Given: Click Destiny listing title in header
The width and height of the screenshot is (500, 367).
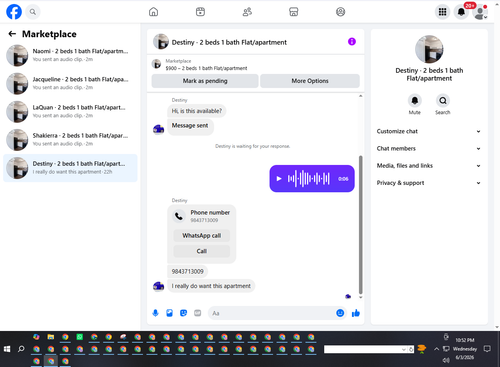Looking at the screenshot, I should [229, 42].
